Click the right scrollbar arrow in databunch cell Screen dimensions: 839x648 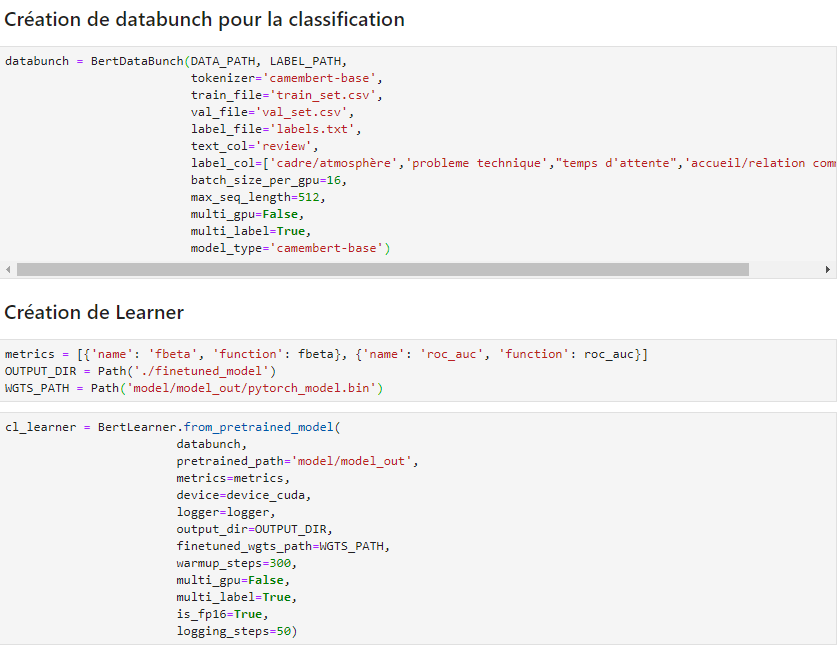pyautogui.click(x=827, y=270)
